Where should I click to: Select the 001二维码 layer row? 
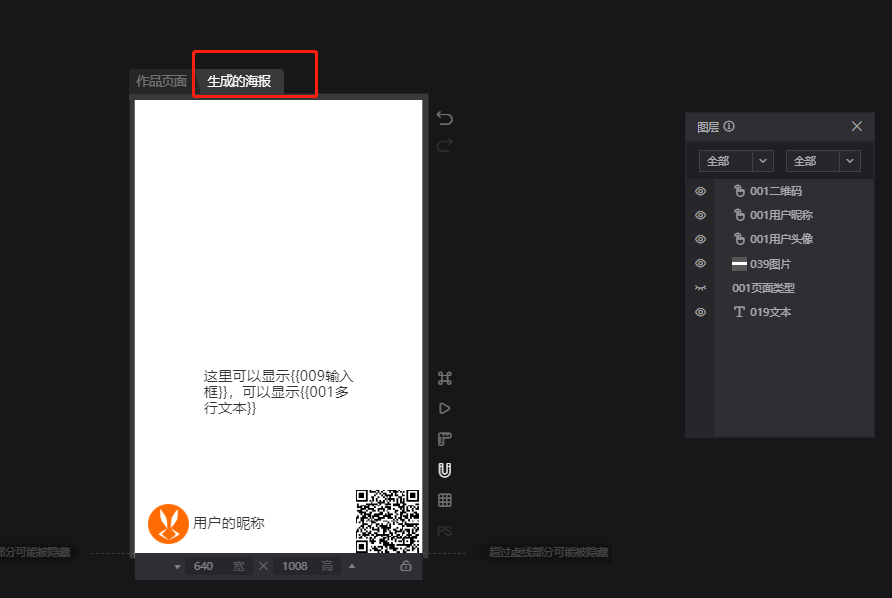(x=793, y=191)
